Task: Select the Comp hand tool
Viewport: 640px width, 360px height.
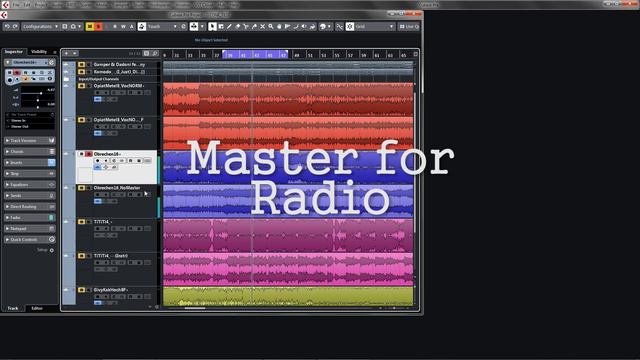Action: click(279, 27)
